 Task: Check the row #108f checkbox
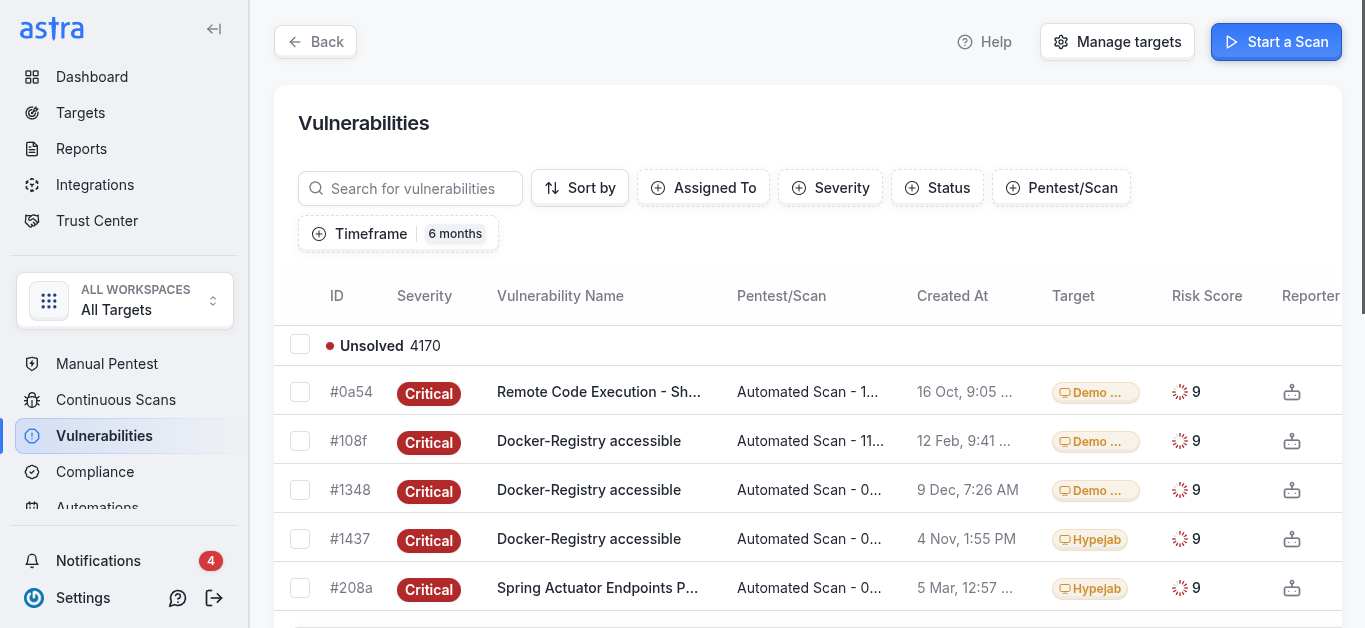click(x=300, y=441)
